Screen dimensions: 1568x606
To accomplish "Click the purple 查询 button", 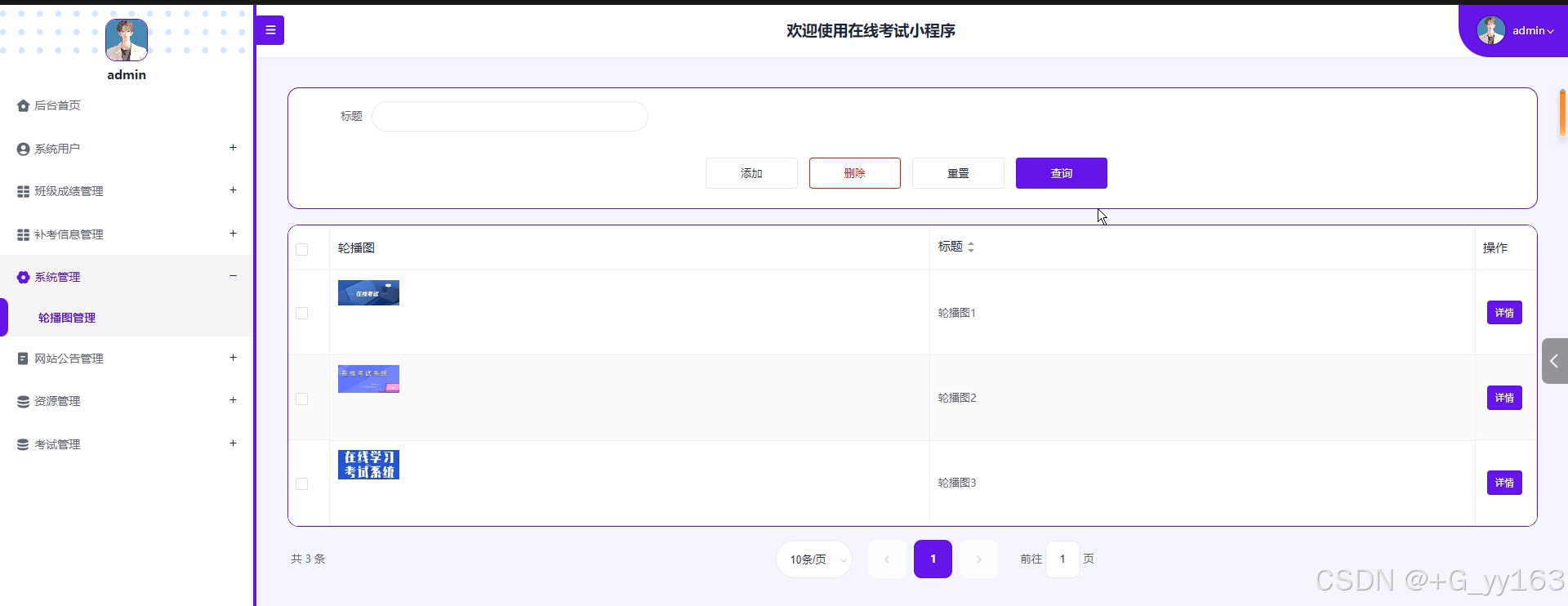I will (x=1062, y=173).
